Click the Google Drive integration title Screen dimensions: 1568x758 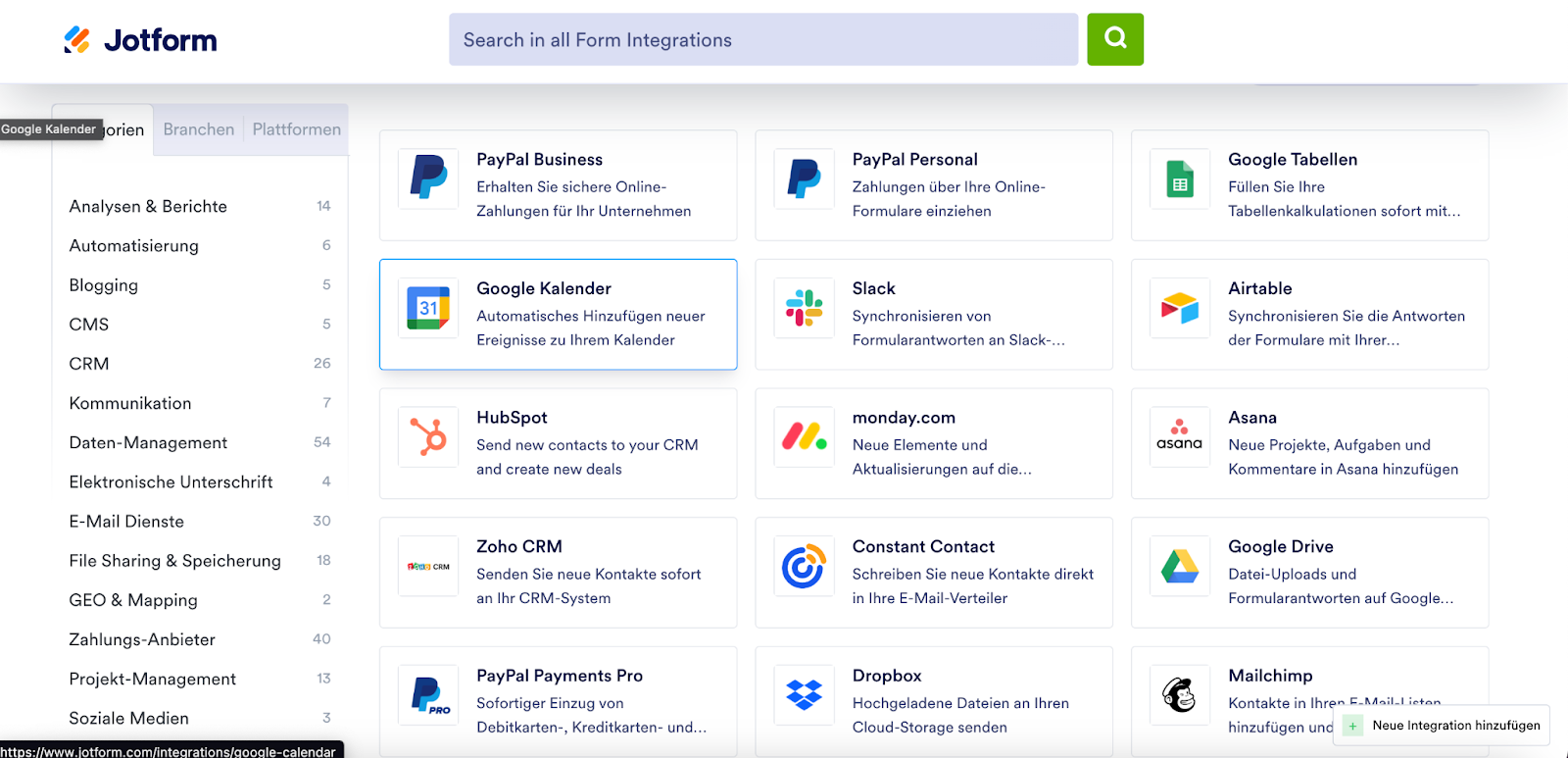(x=1281, y=546)
